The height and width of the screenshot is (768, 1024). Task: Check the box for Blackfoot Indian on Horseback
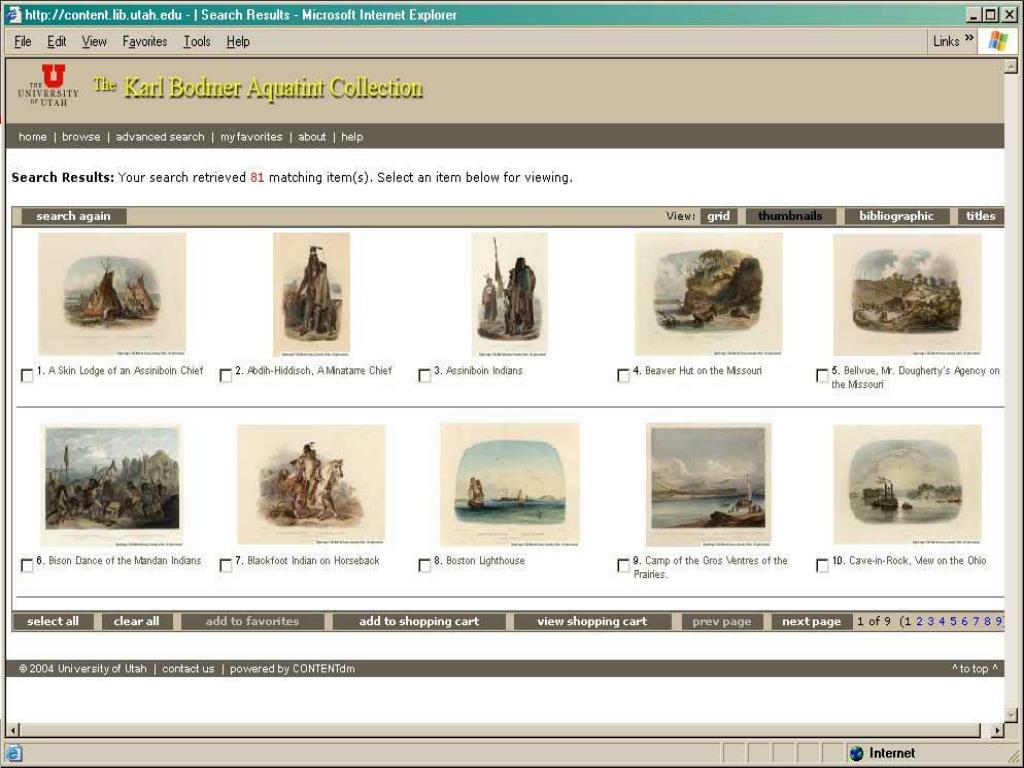point(225,566)
